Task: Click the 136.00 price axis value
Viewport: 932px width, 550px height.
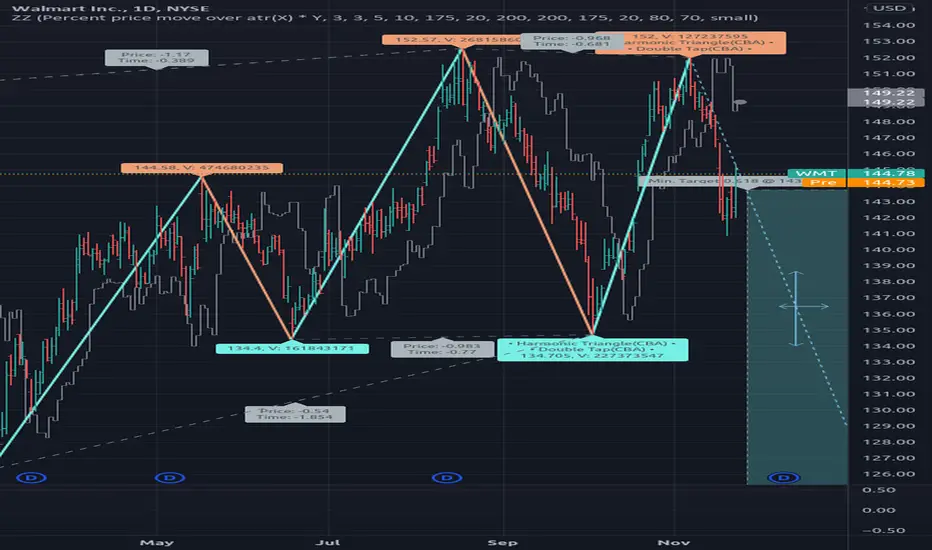Action: [x=889, y=314]
